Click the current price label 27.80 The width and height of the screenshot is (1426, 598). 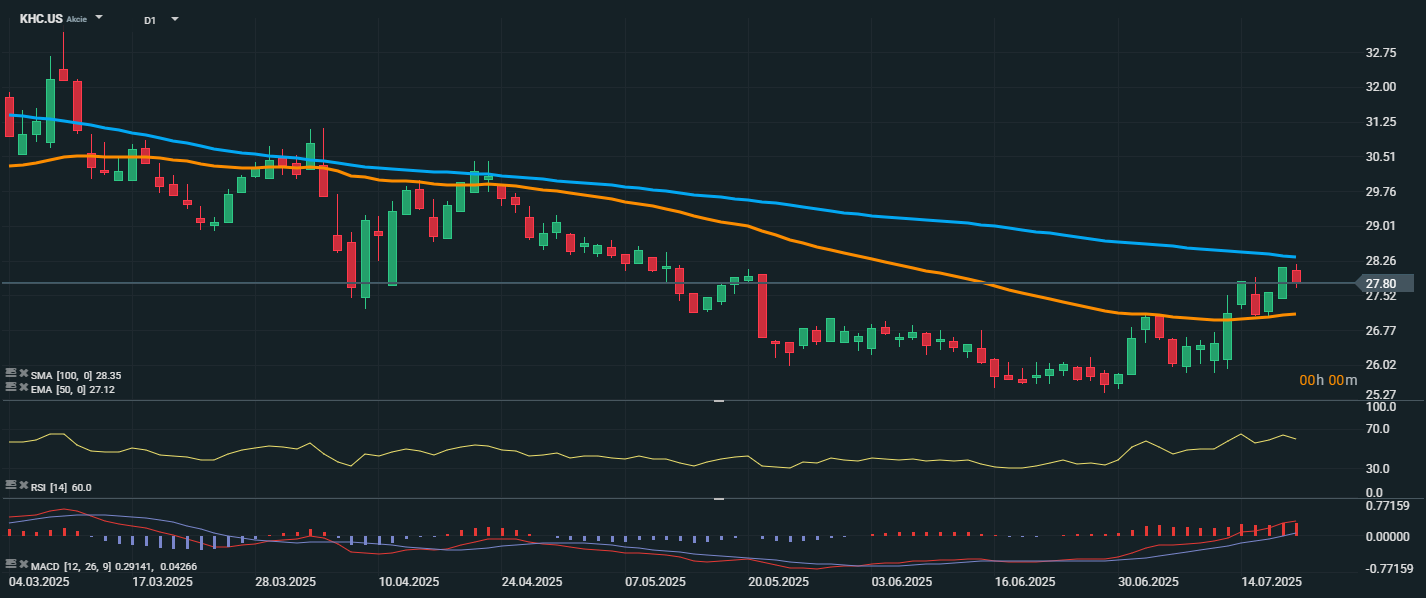[1387, 284]
